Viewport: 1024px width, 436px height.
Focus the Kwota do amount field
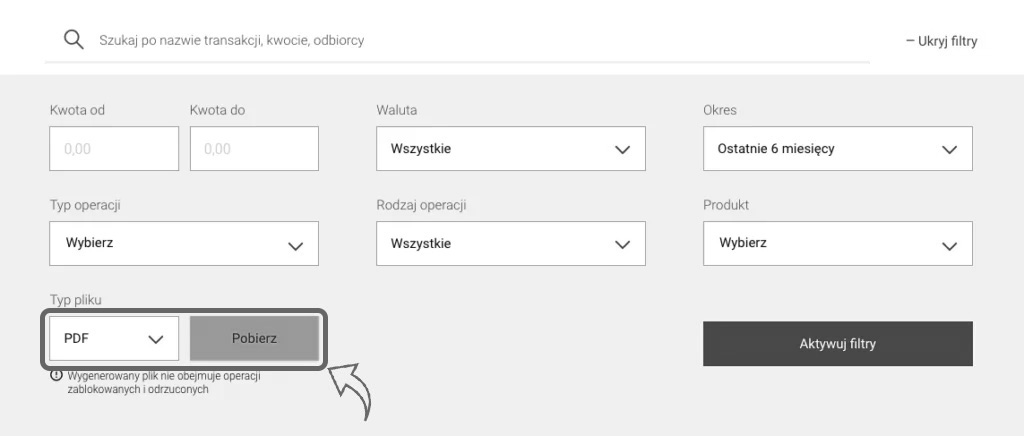coord(254,148)
